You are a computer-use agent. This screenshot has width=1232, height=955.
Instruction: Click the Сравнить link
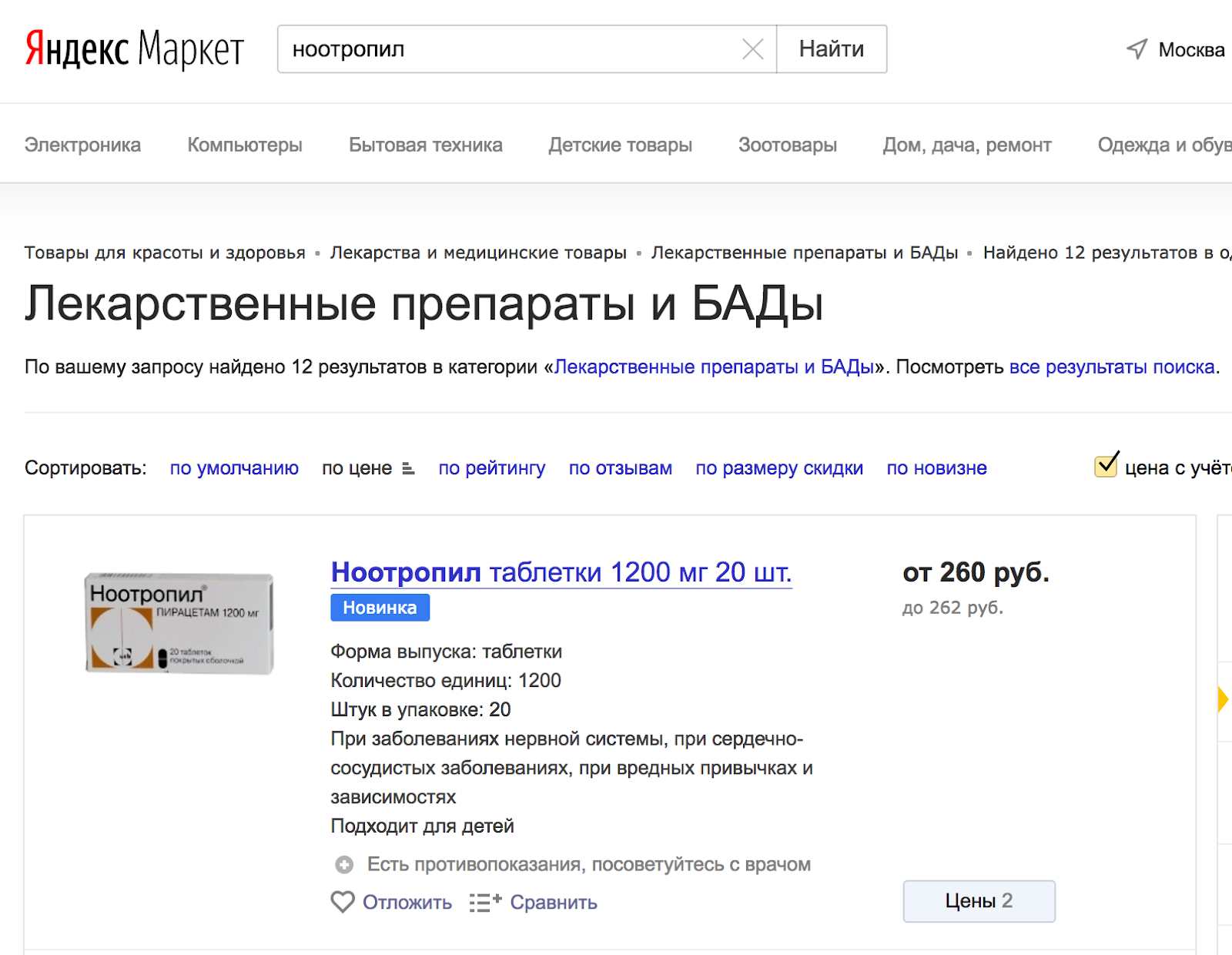[554, 903]
